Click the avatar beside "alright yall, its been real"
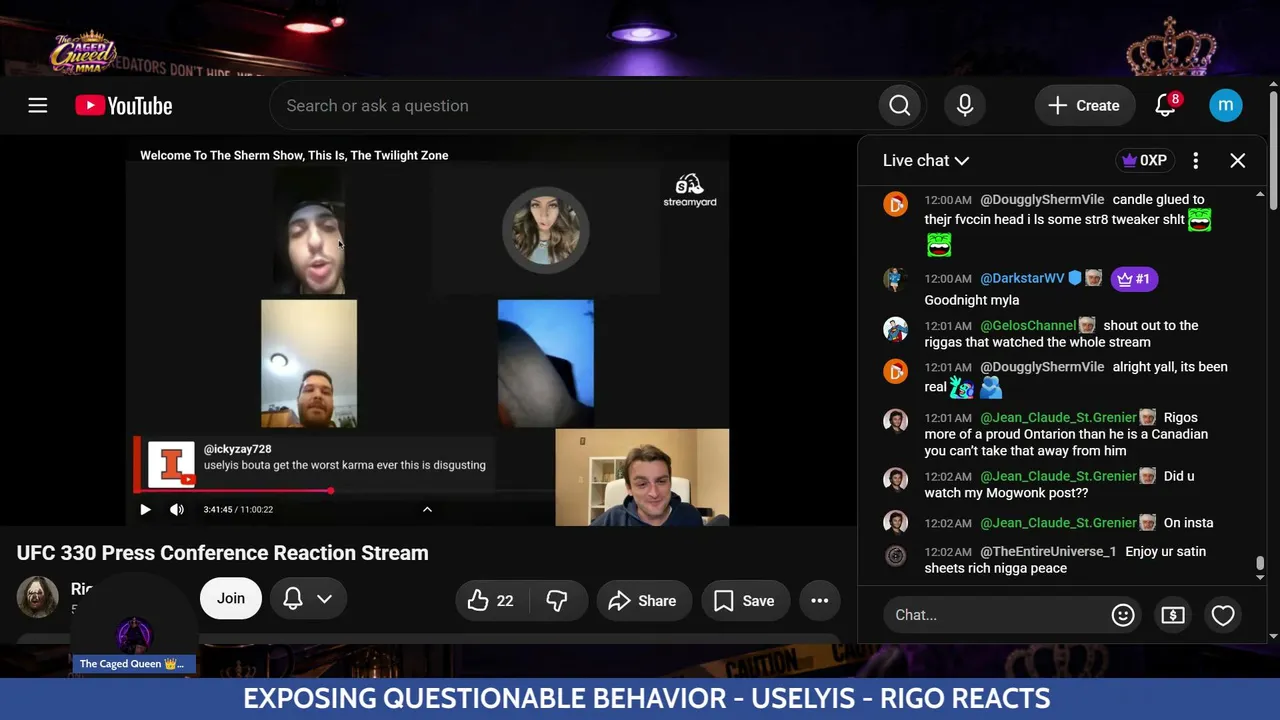Viewport: 1280px width, 720px height. (895, 371)
